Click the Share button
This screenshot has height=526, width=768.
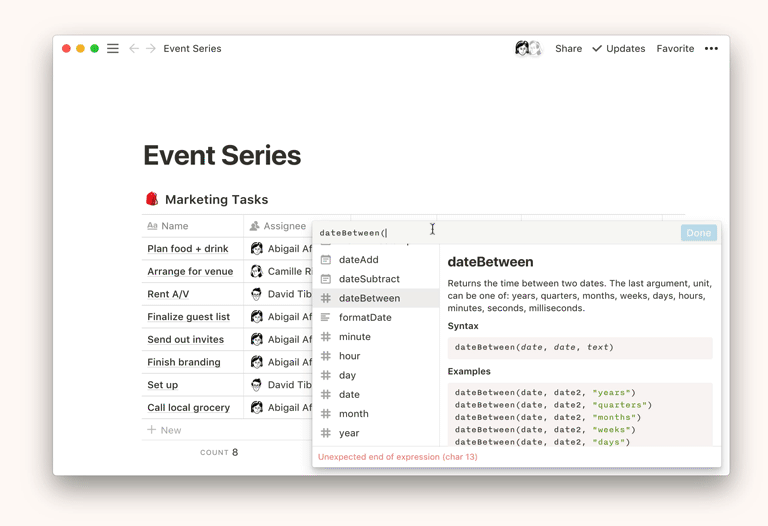click(568, 48)
